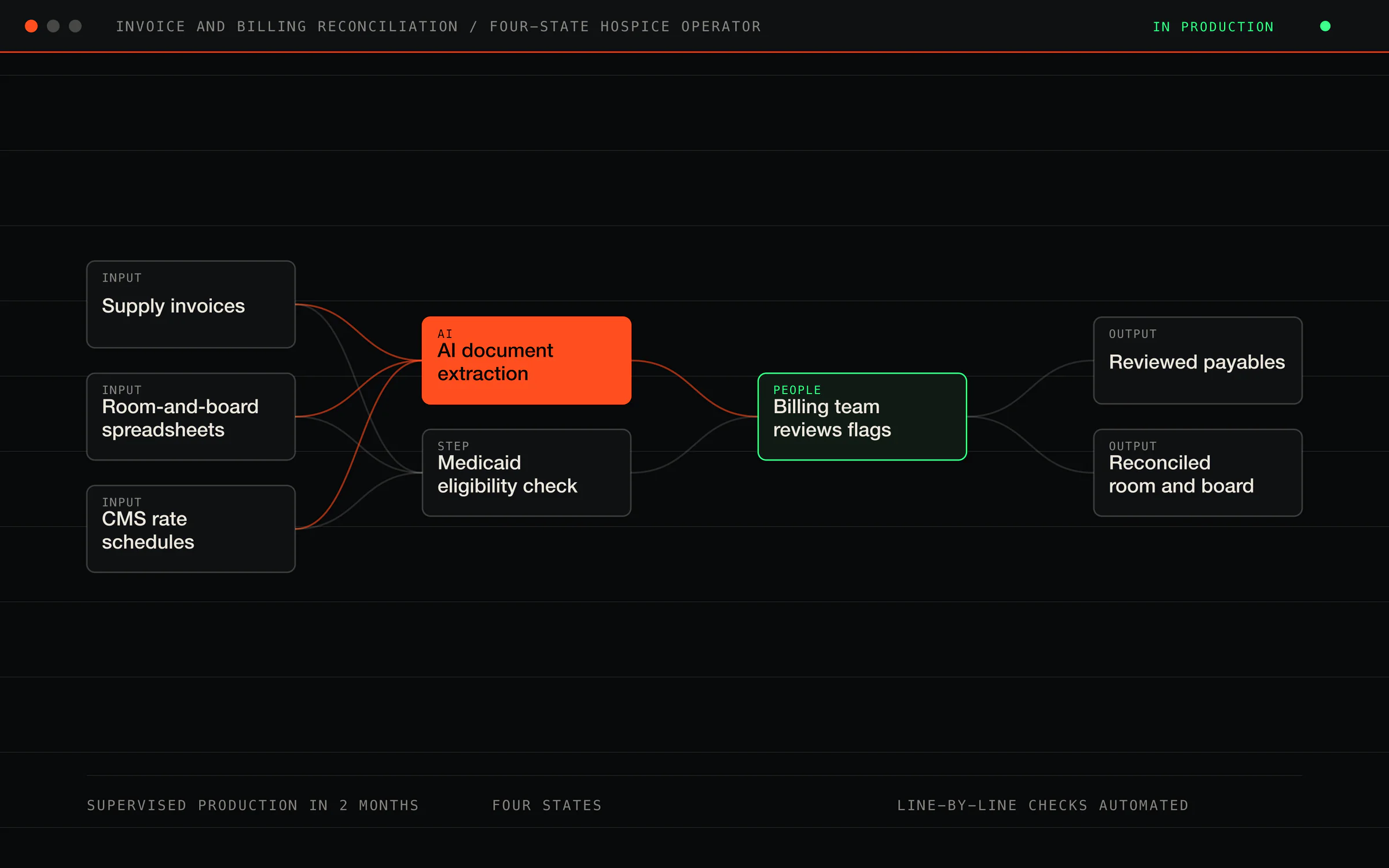This screenshot has height=868, width=1389.
Task: Select the Room-and-board spreadsheets input node
Action: coord(191,417)
